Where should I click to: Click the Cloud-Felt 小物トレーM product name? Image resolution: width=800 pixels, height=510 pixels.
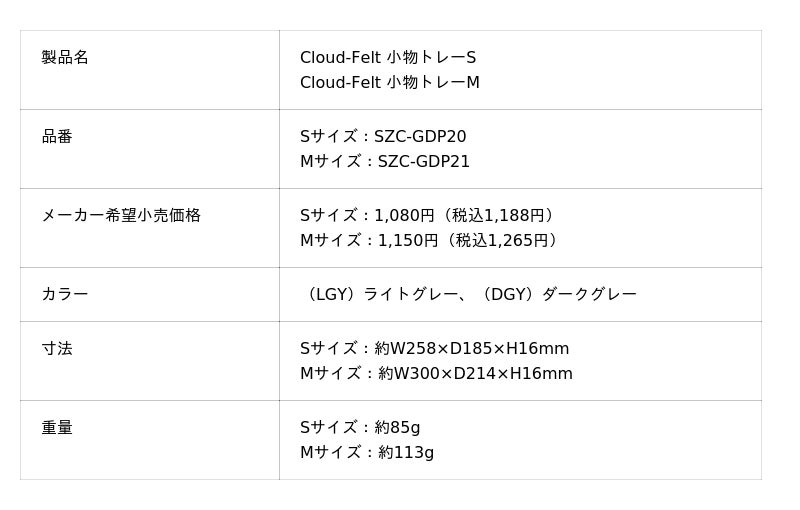[390, 82]
